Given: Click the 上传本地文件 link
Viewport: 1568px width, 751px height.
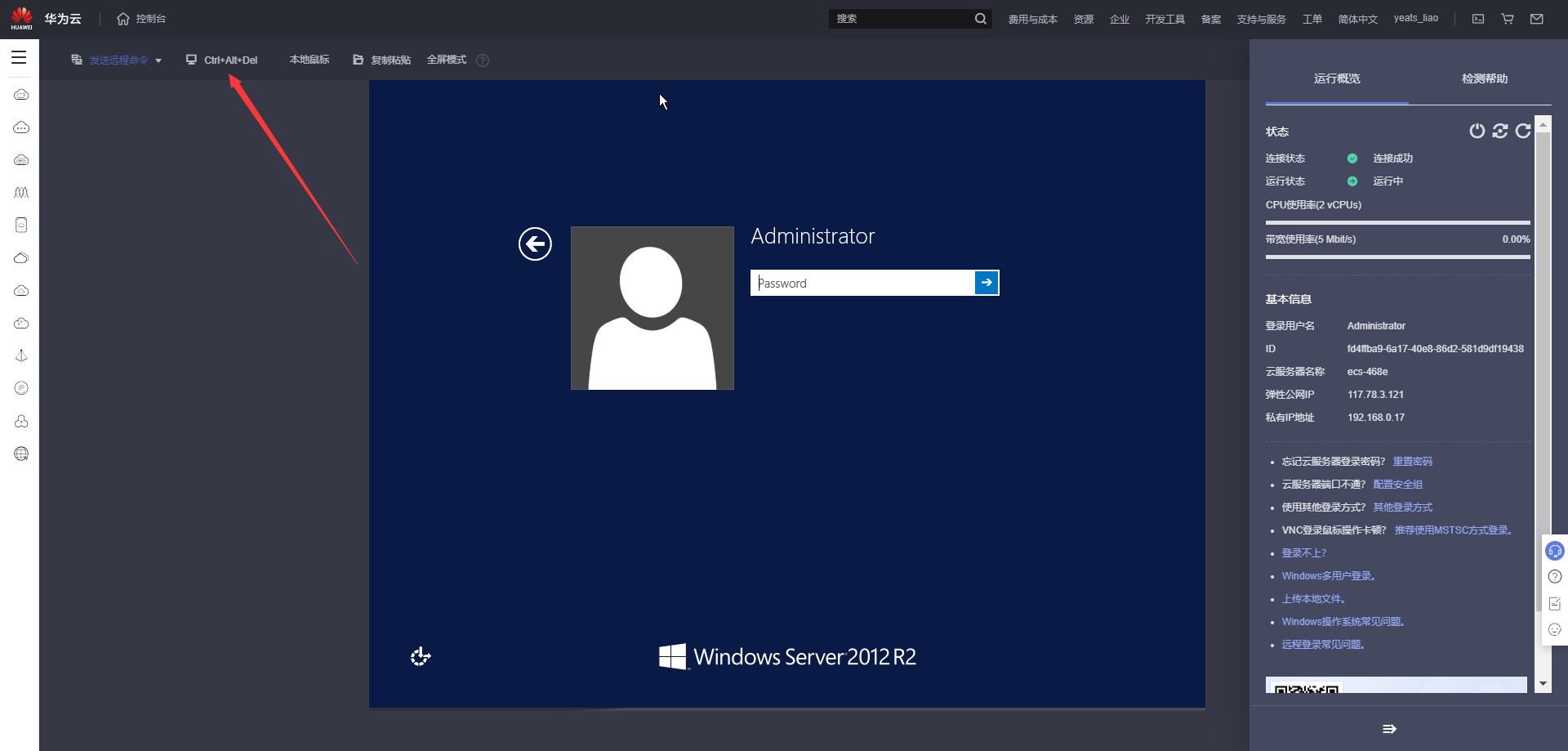Looking at the screenshot, I should pyautogui.click(x=1313, y=599).
